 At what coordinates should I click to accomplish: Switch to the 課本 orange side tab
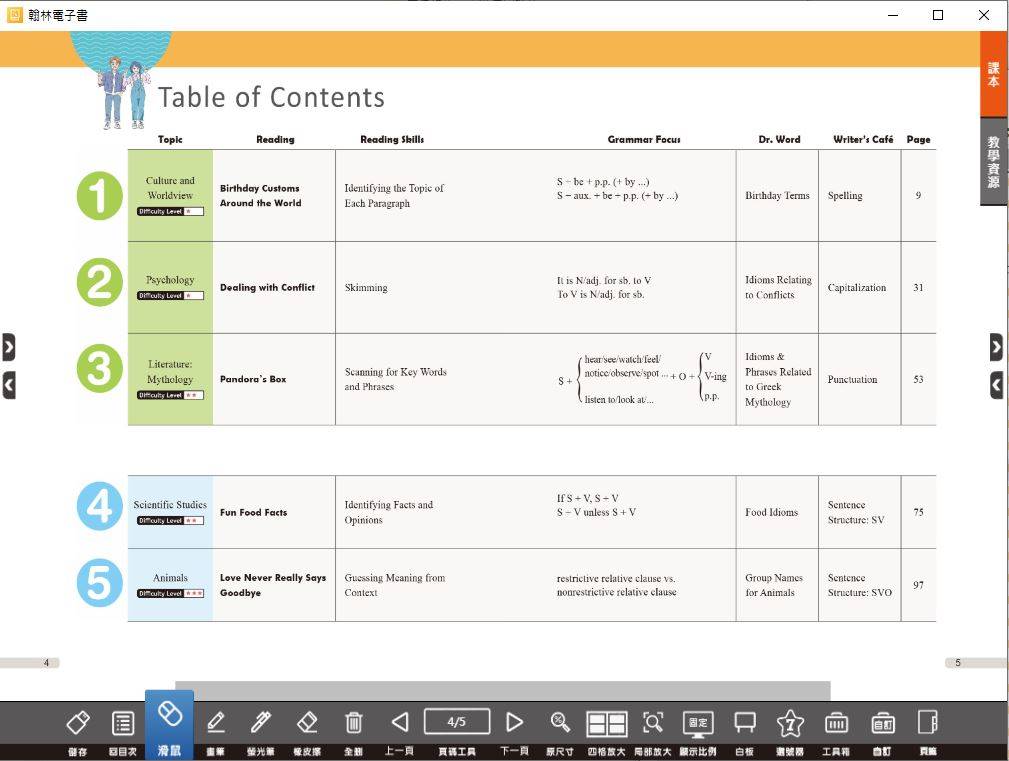click(994, 75)
